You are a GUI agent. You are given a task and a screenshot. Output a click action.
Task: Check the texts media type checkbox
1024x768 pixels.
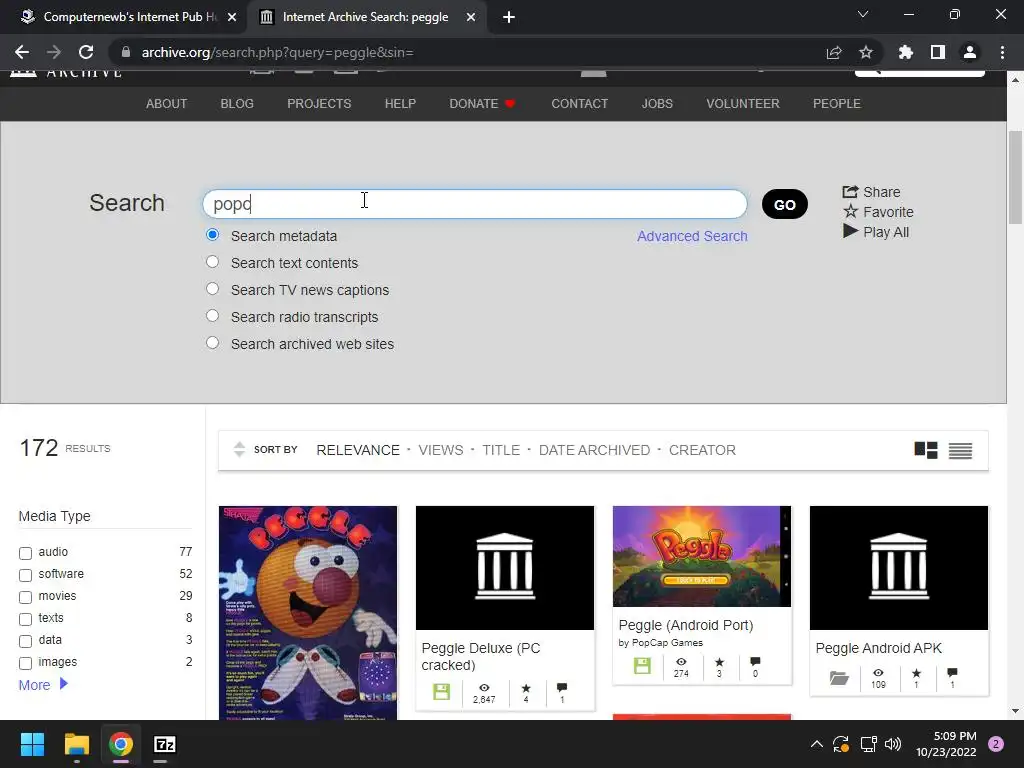click(x=25, y=619)
